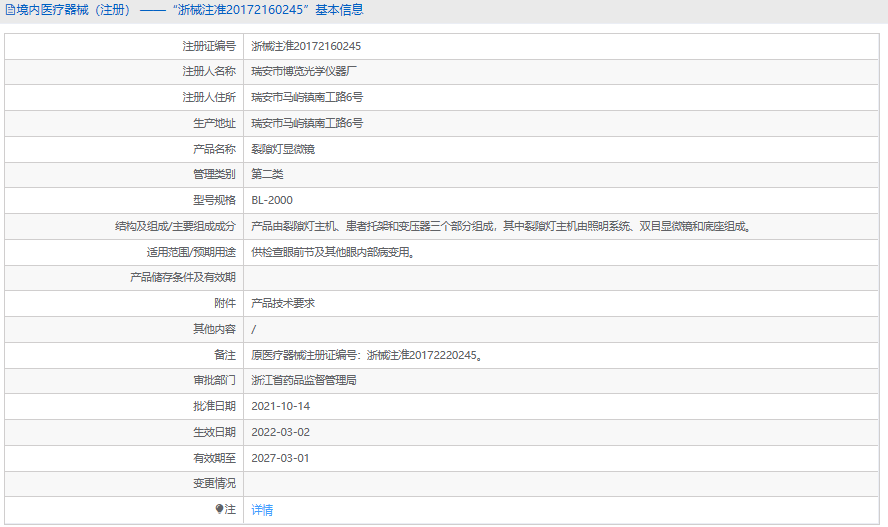Screen dimensions: 888x527
Task: Click the 结构及组成 description text
Action: (x=502, y=226)
